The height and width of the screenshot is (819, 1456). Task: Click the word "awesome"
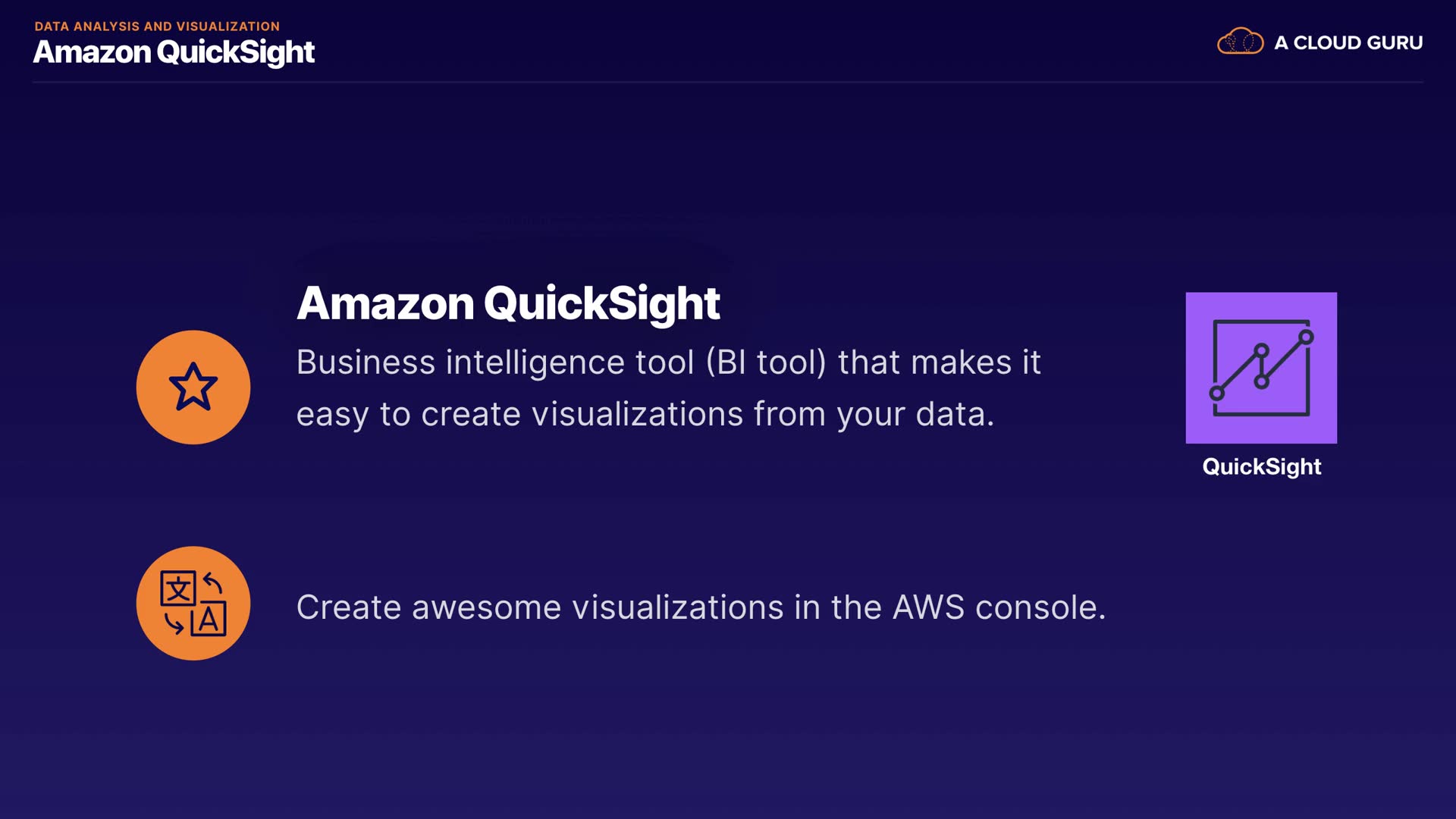(x=486, y=607)
